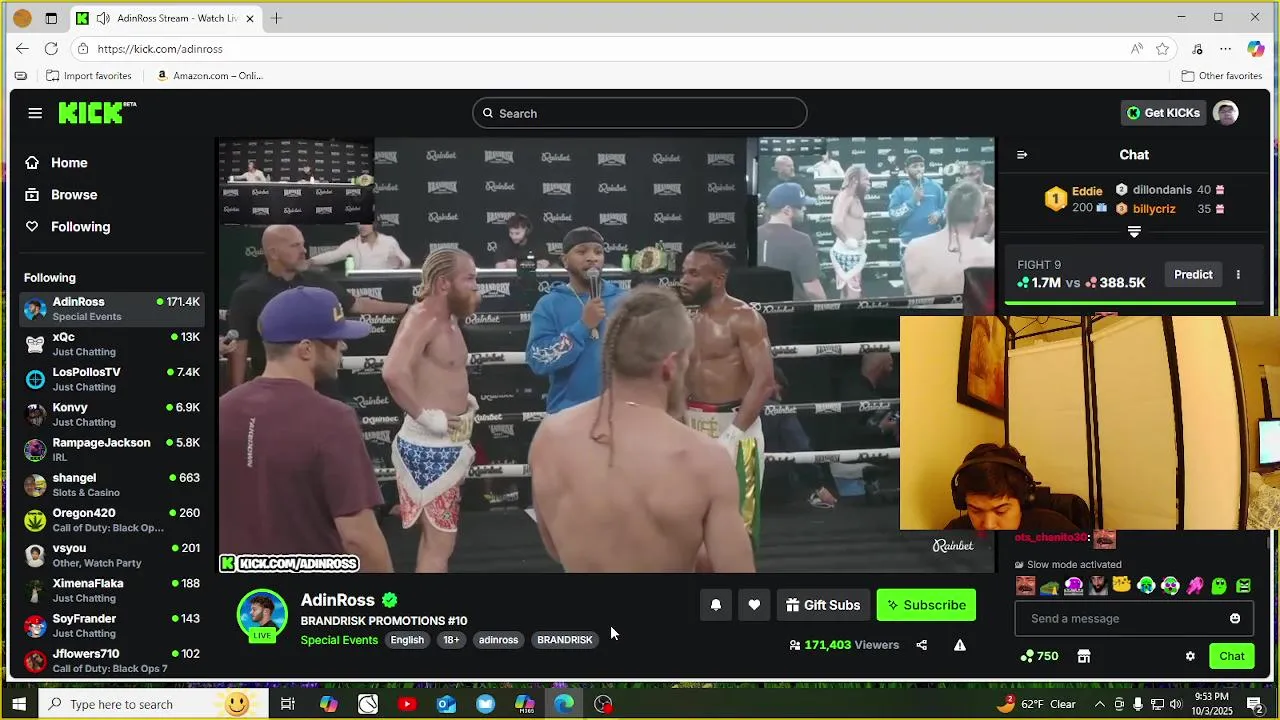Click Amazon.com bookmark in favorites bar

(208, 76)
